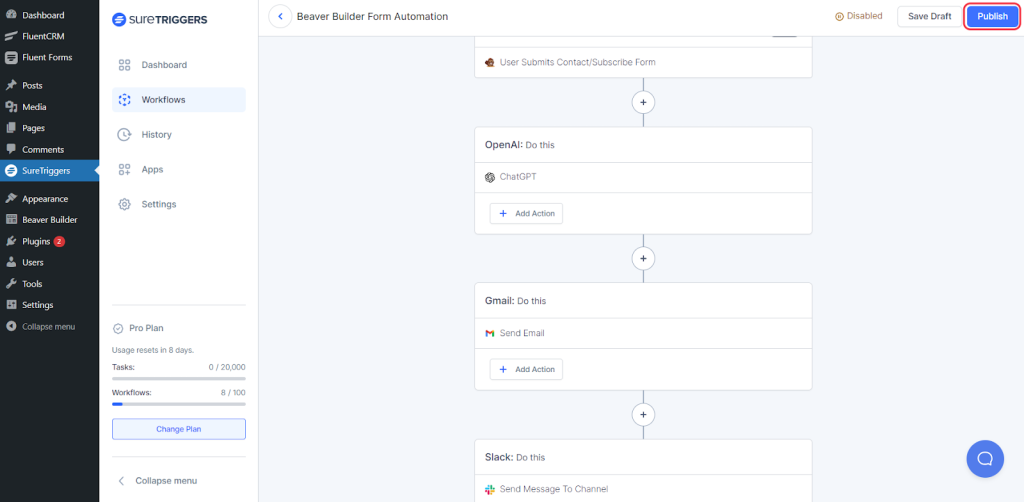This screenshot has width=1024, height=502.
Task: Click plus circle above Slack step
Action: (x=643, y=414)
